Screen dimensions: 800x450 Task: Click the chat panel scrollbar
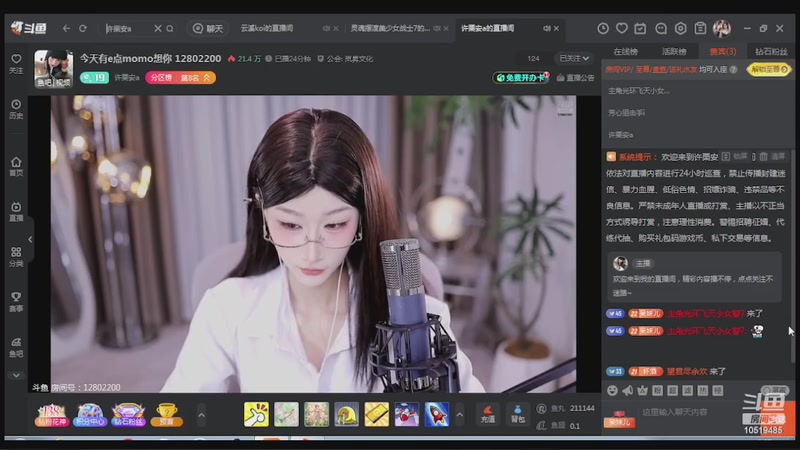(x=792, y=255)
